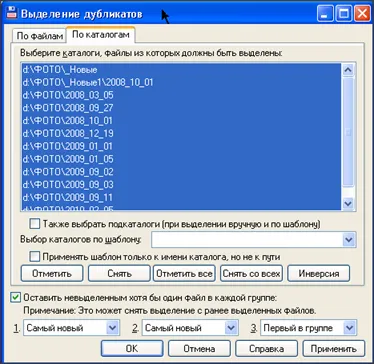Viewport: 374px width, 364px height.
Task: Click the Отметить button
Action: pyautogui.click(x=52, y=274)
